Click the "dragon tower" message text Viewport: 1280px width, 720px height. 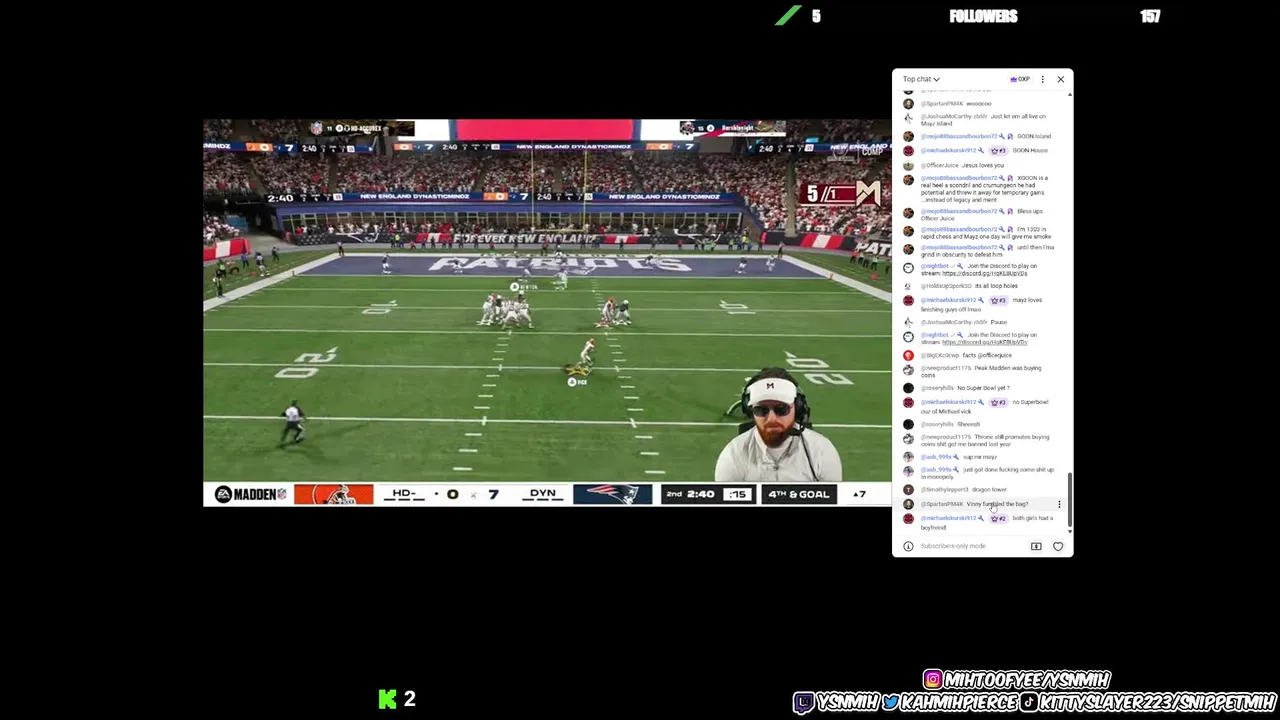point(989,490)
